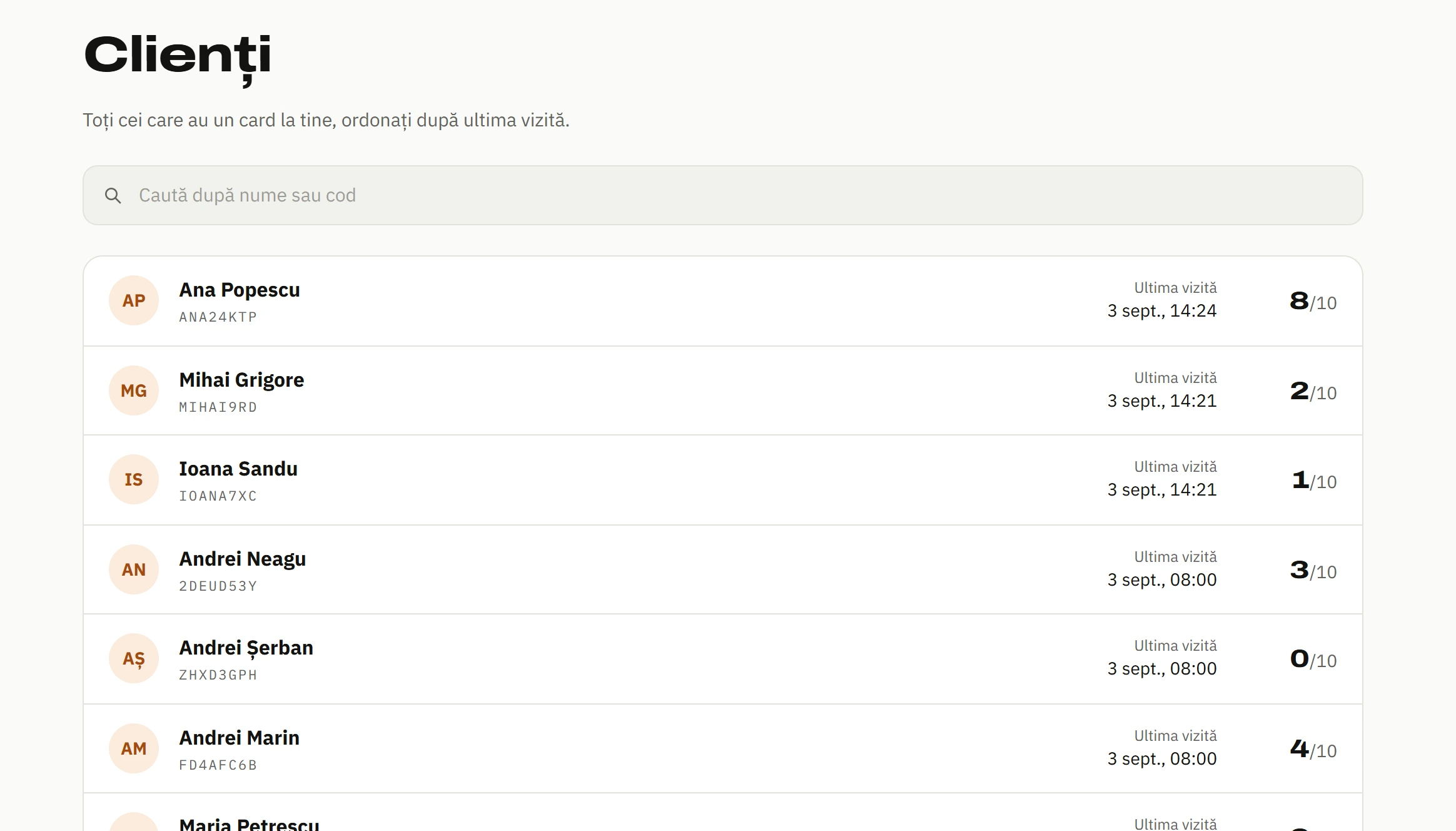Click the 0/10 stamp count
Viewport: 1456px width, 831px height.
1313,660
